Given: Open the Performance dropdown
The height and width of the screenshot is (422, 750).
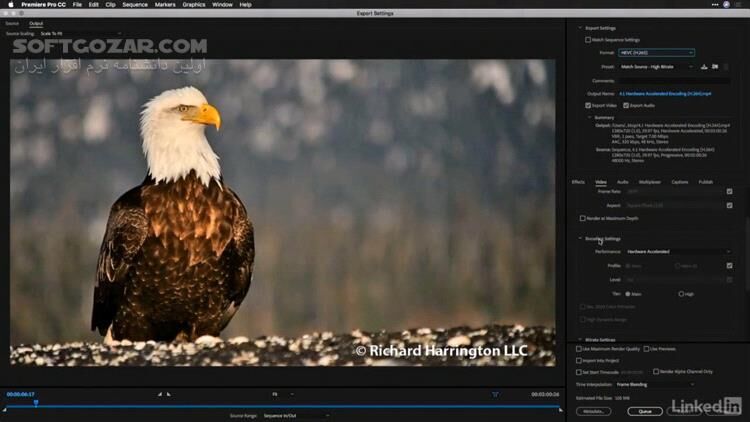Looking at the screenshot, I should (x=678, y=252).
